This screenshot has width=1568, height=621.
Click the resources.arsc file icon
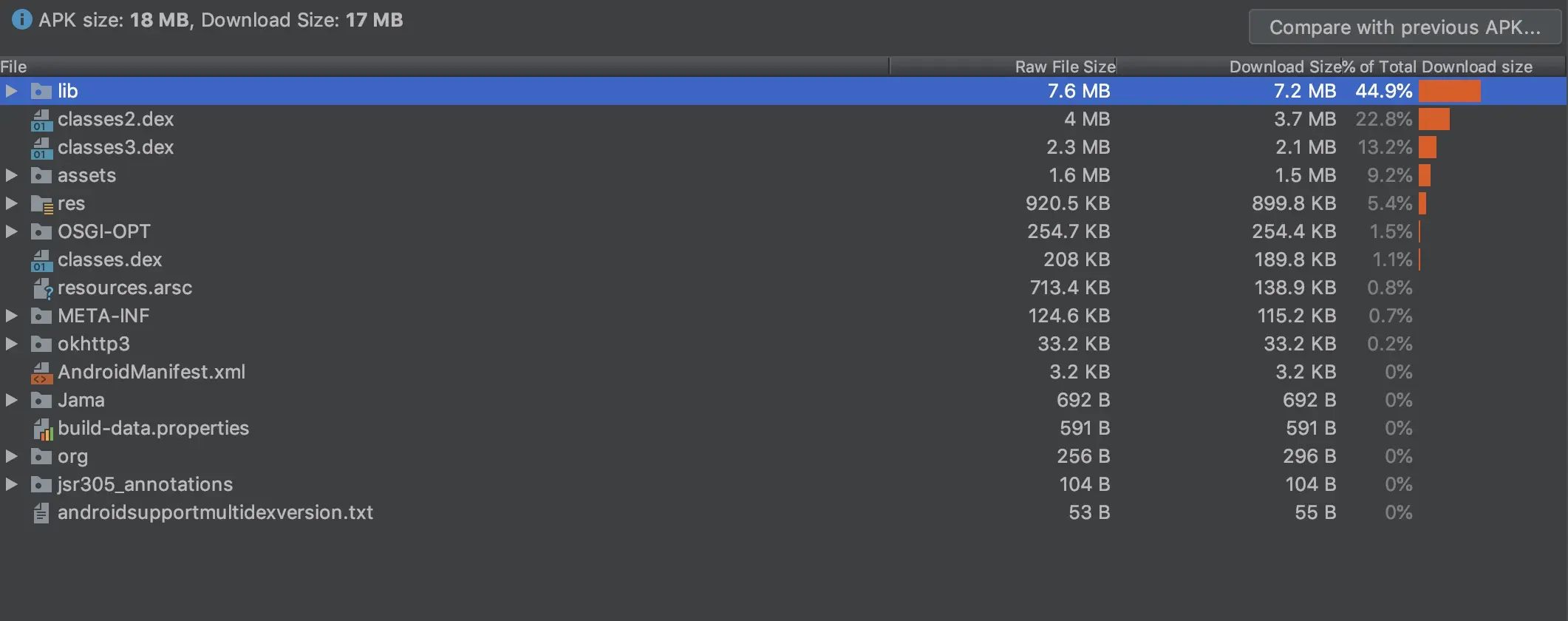41,288
